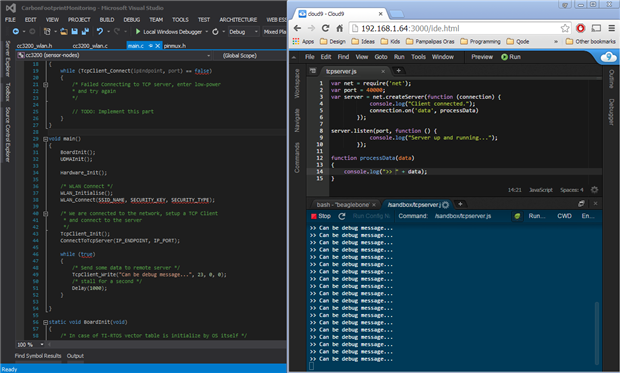
Task: Collapse the Cloud9 menu bar with up arrow
Action: pyautogui.click(x=294, y=57)
